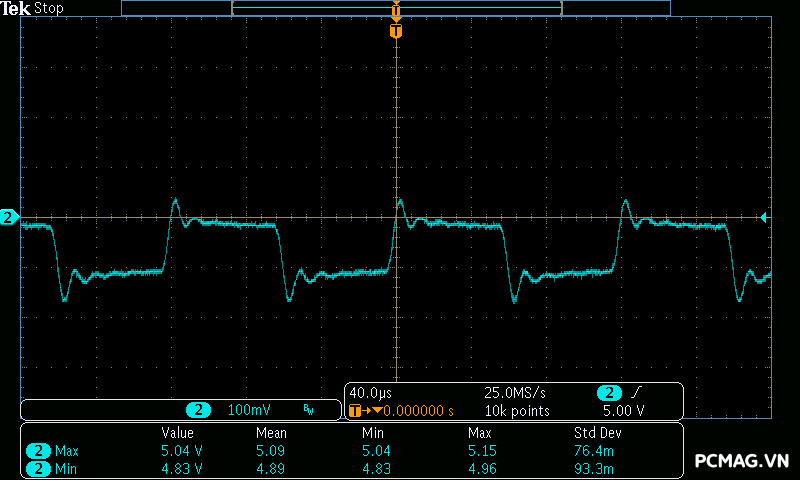Click the rising edge trigger slope icon
Image resolution: width=800 pixels, height=480 pixels.
coord(638,393)
